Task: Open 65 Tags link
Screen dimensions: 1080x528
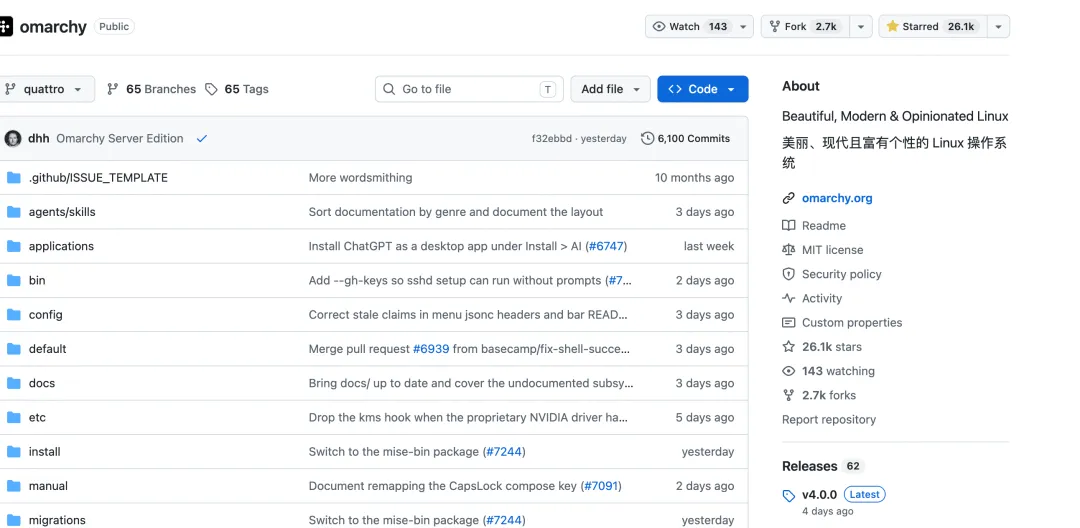Action: click(237, 89)
